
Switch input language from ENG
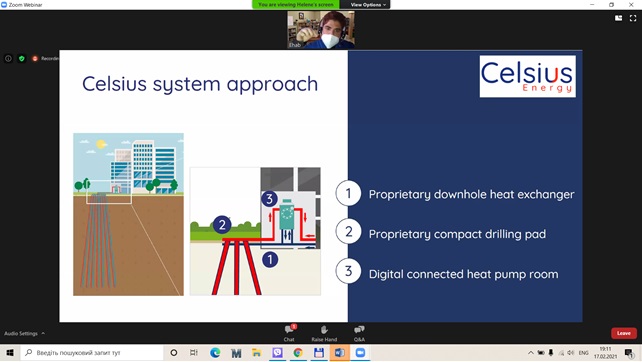583,353
